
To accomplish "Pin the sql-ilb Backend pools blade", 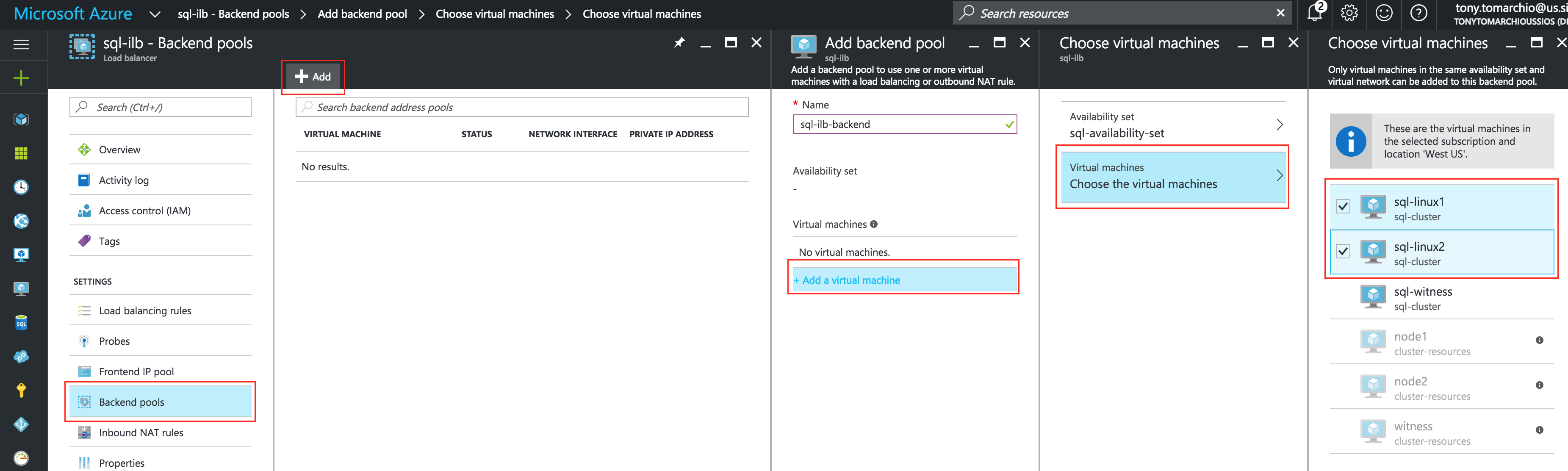I will (x=679, y=43).
